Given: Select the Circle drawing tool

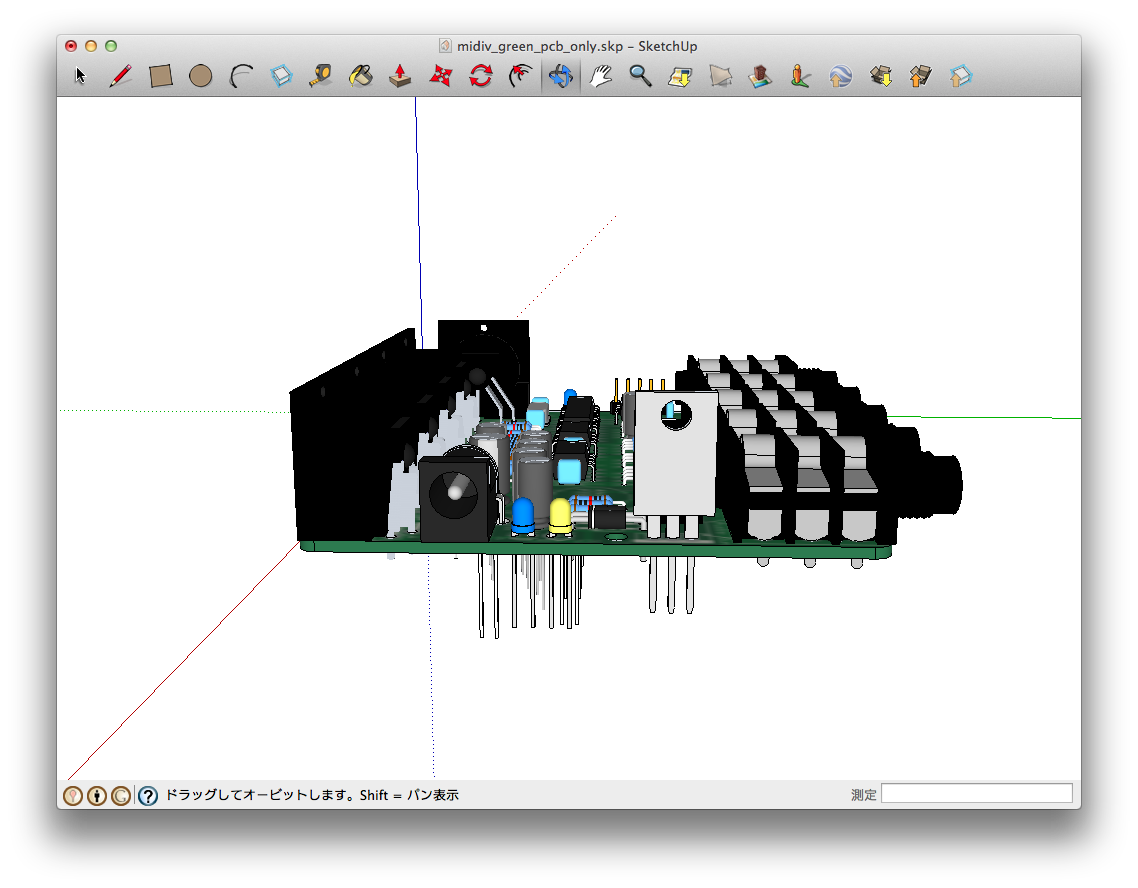Looking at the screenshot, I should (x=201, y=76).
